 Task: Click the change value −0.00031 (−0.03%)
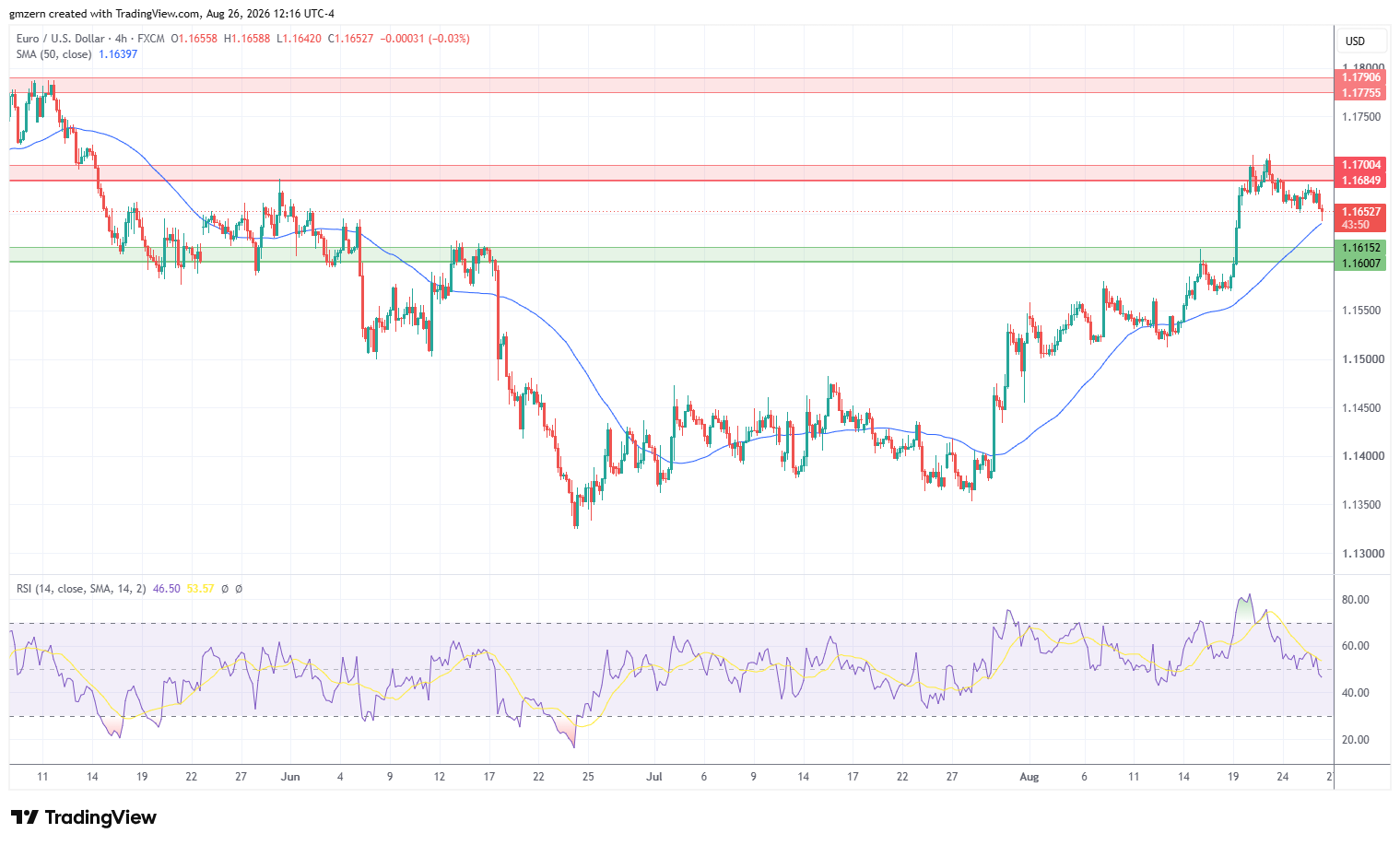point(425,39)
